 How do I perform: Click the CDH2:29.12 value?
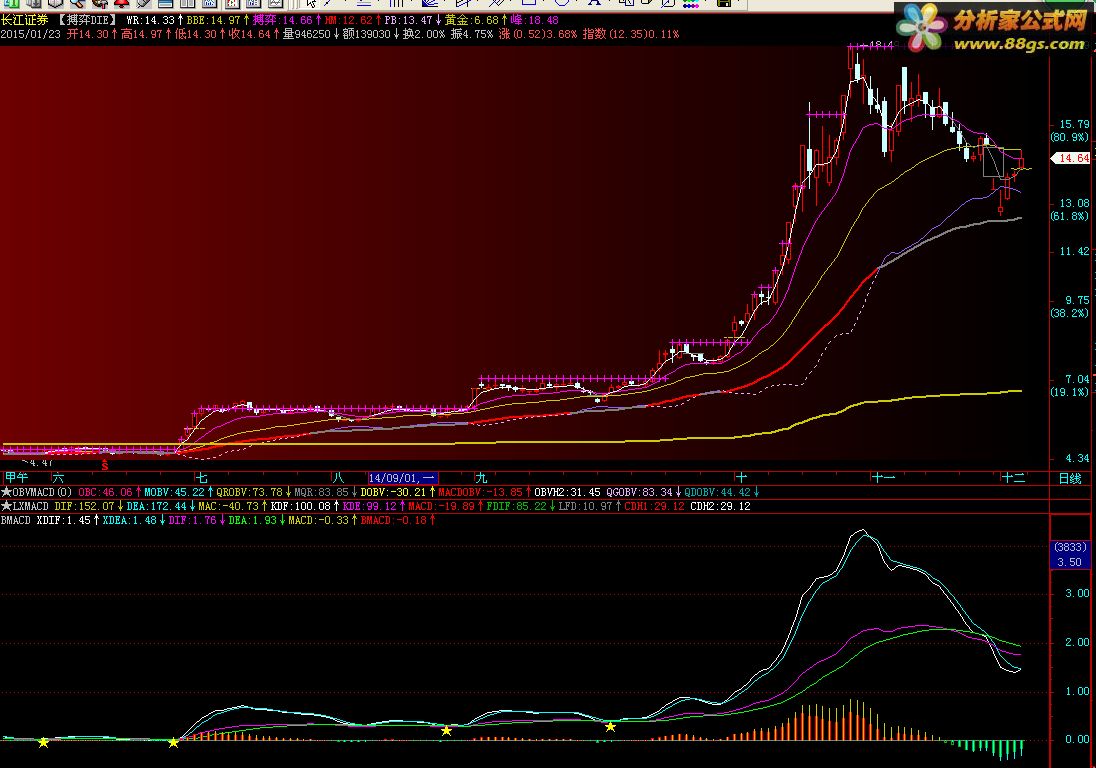[x=720, y=506]
